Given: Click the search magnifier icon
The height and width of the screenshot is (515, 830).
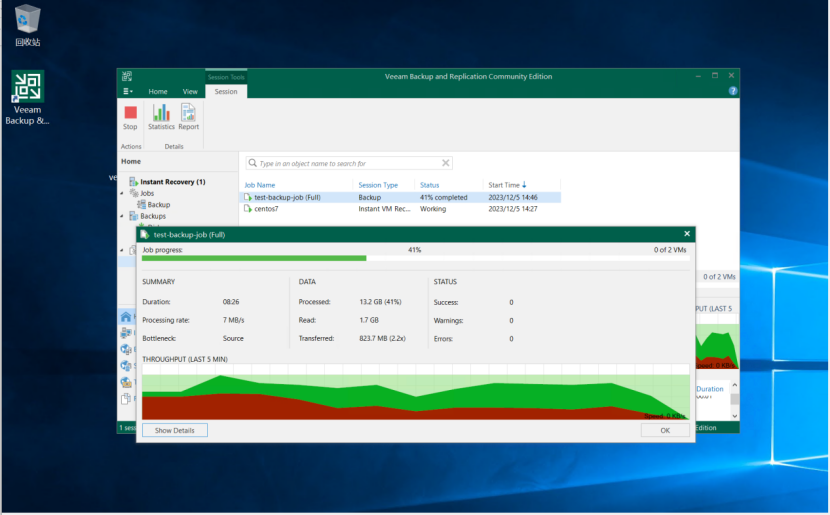Looking at the screenshot, I should (252, 163).
